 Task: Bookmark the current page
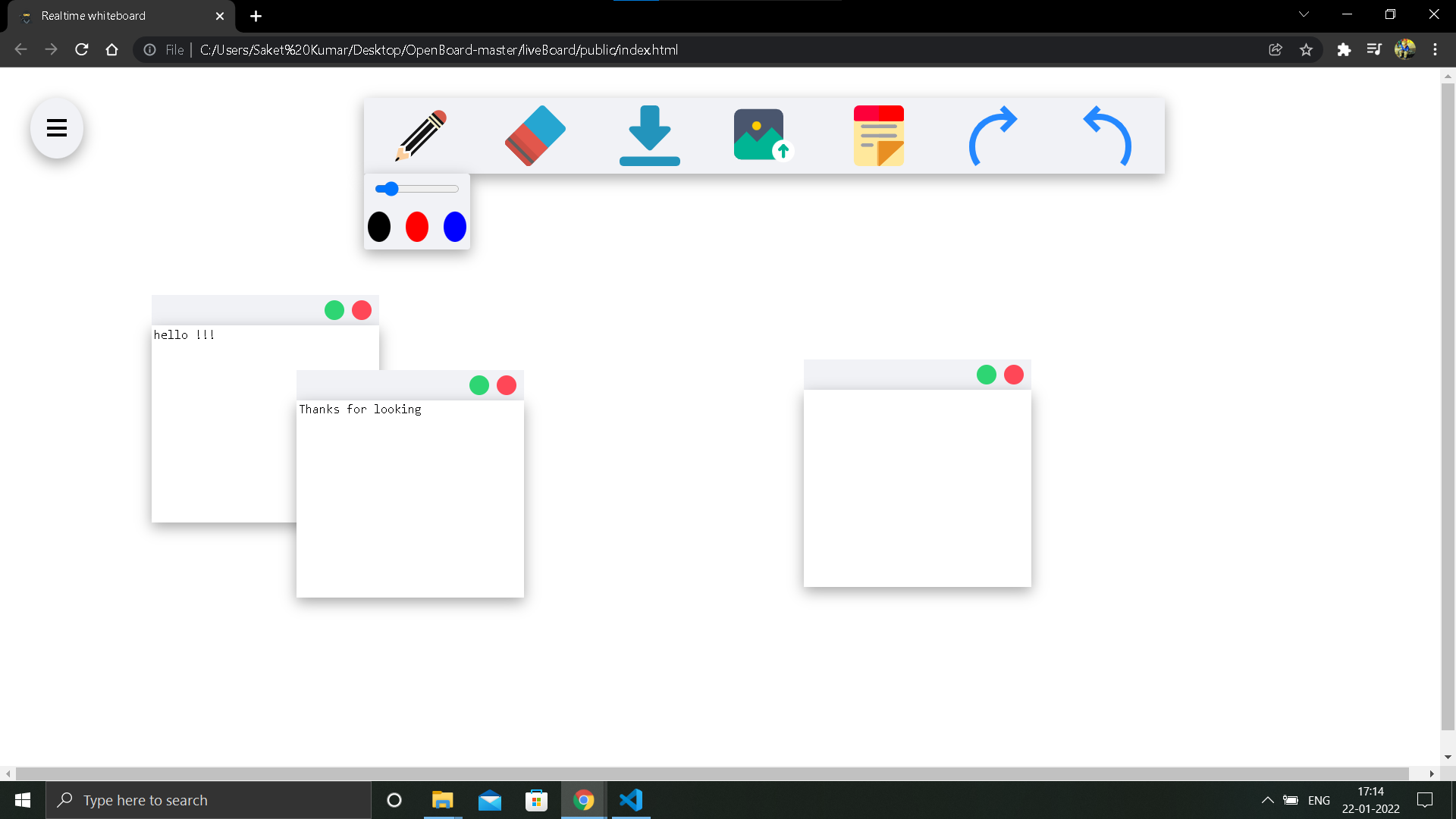click(x=1307, y=49)
